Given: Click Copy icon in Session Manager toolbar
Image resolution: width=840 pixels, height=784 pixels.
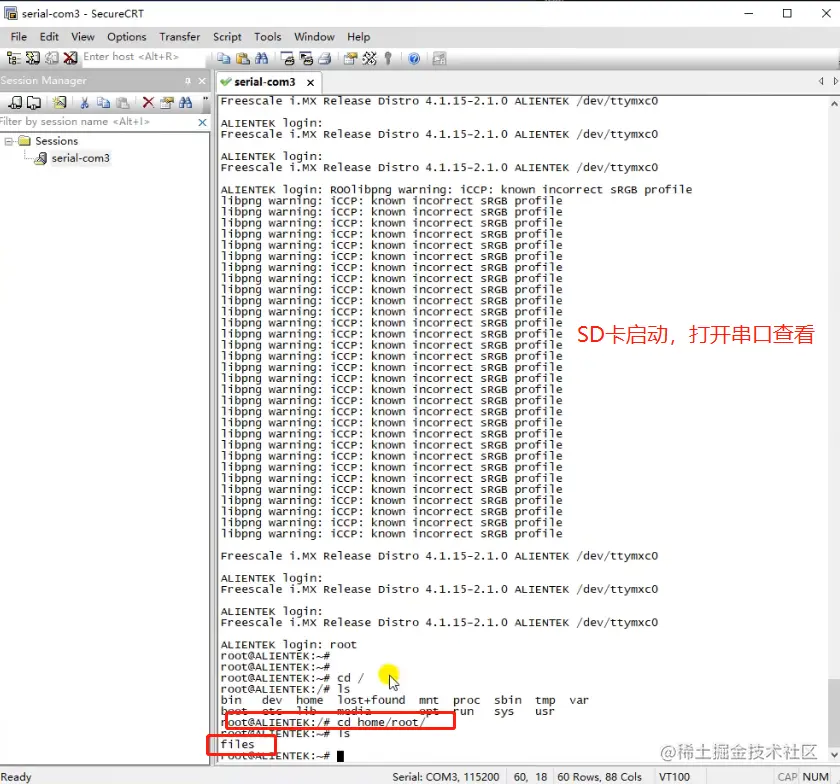Looking at the screenshot, I should [103, 102].
